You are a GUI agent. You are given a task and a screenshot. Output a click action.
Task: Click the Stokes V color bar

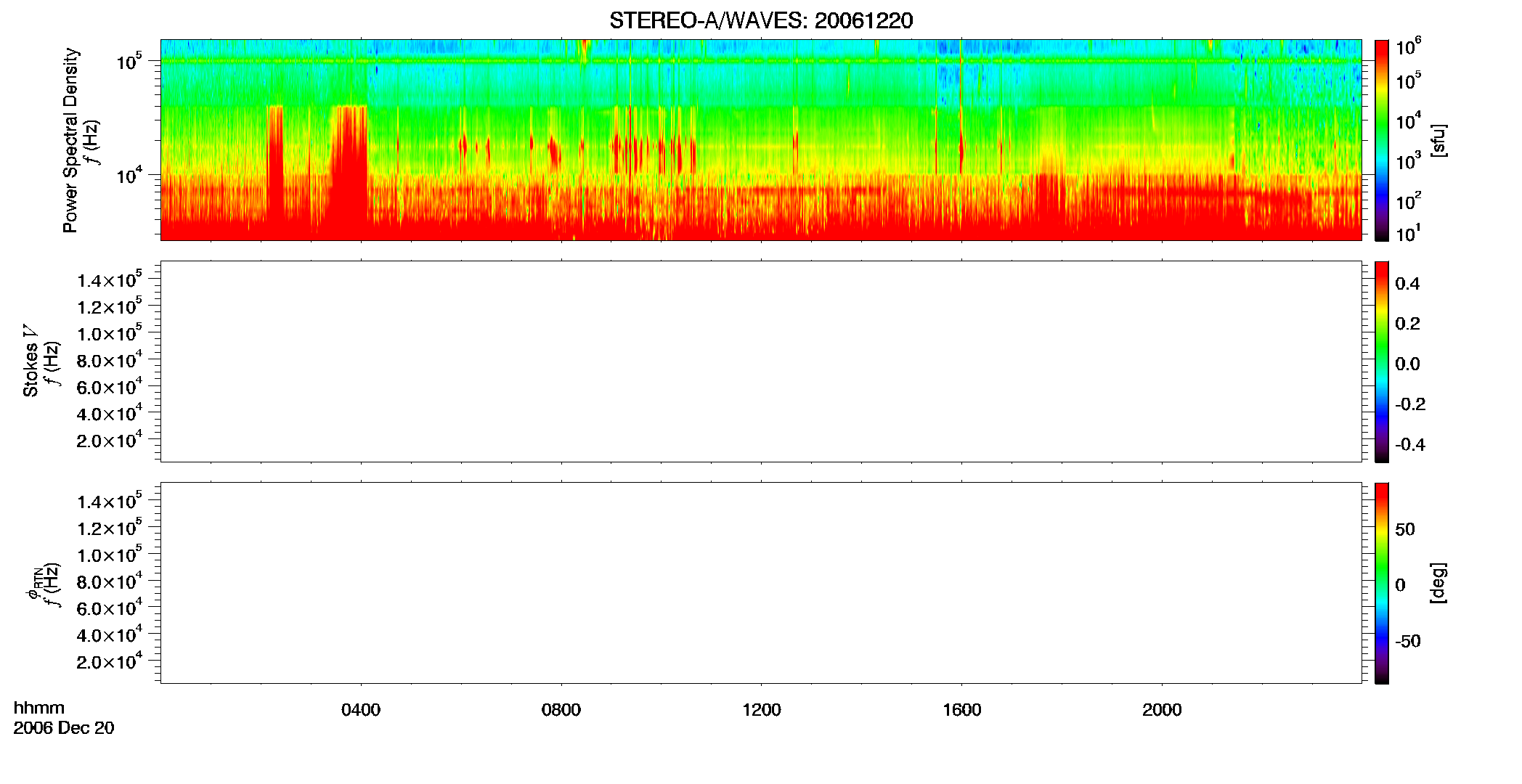[x=1382, y=362]
